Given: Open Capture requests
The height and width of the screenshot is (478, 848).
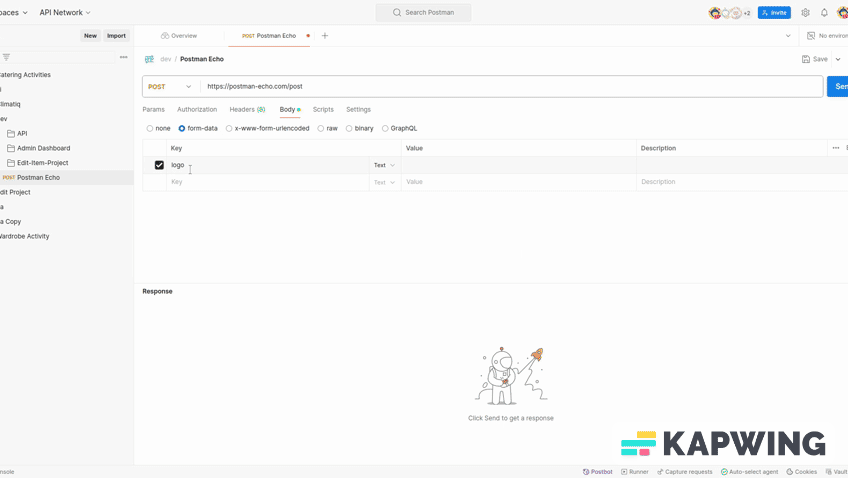Looking at the screenshot, I should tap(685, 472).
